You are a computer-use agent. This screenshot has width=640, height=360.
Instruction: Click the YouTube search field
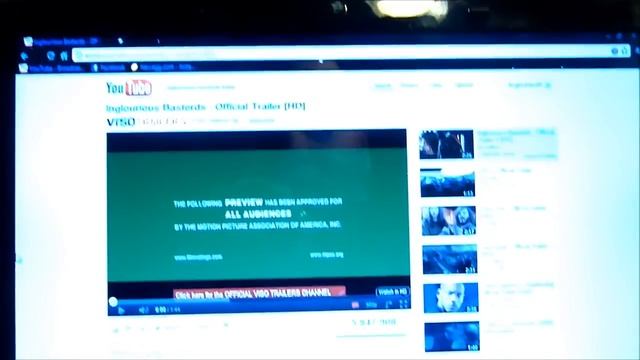(x=201, y=87)
